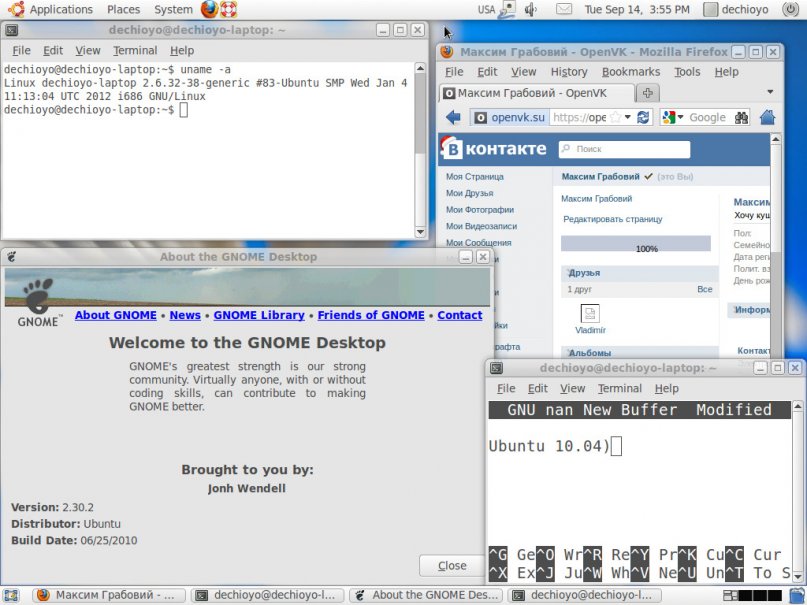This screenshot has height=605, width=807.
Task: Open Terminal menu in top-left terminal
Action: 135,50
